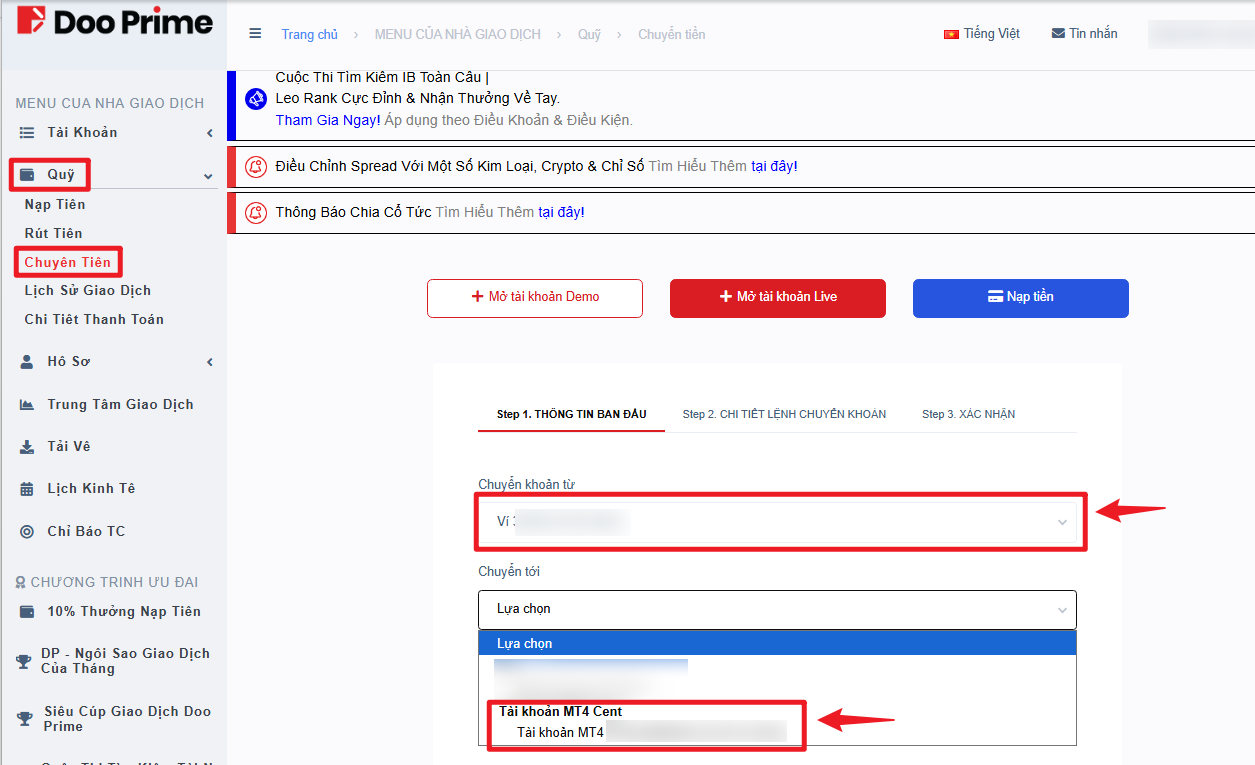Open Tải Về menu item
This screenshot has width=1255, height=765.
(x=69, y=447)
